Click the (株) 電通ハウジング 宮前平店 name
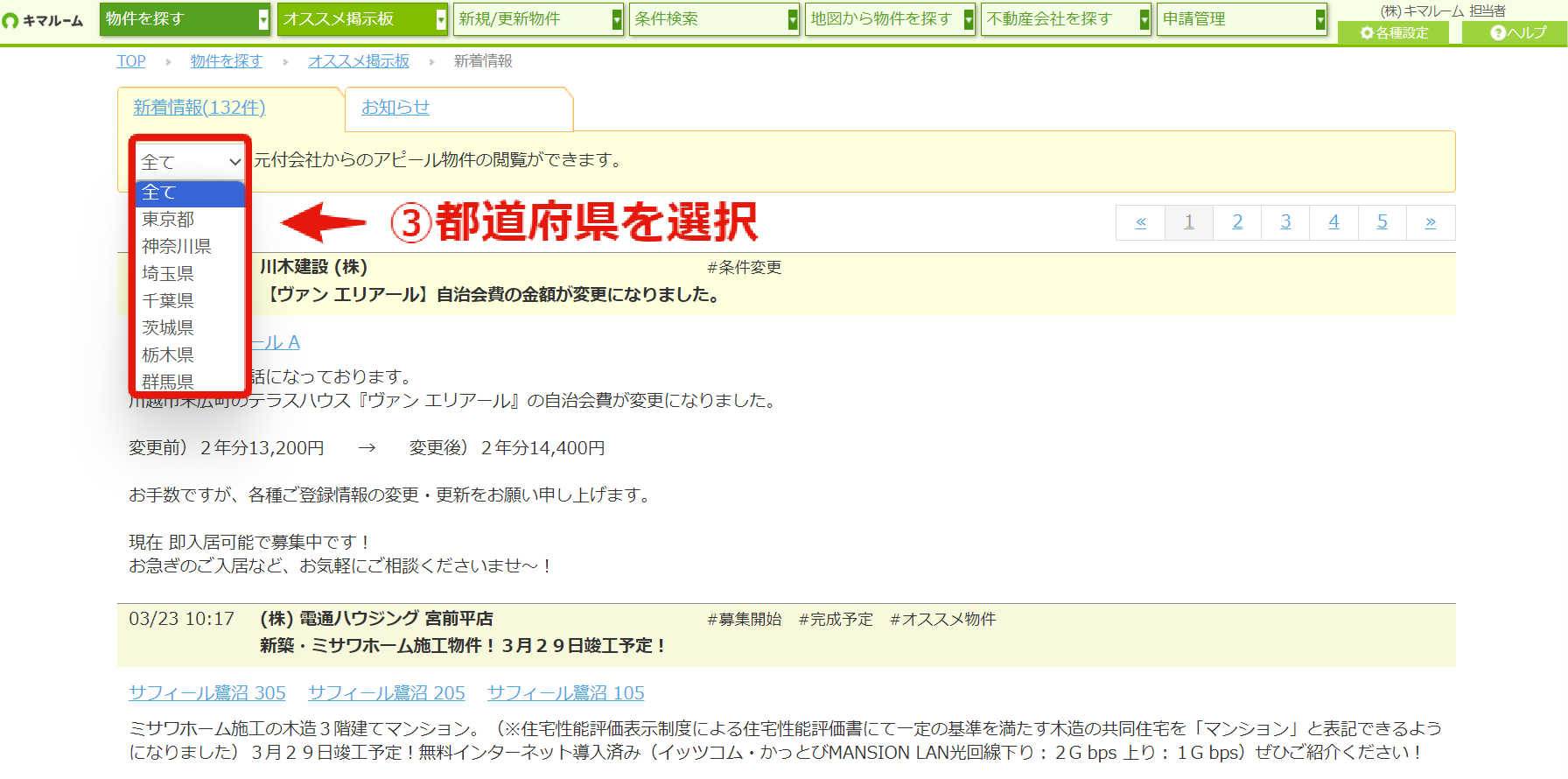Screen dimensions: 1568x779 [x=376, y=619]
